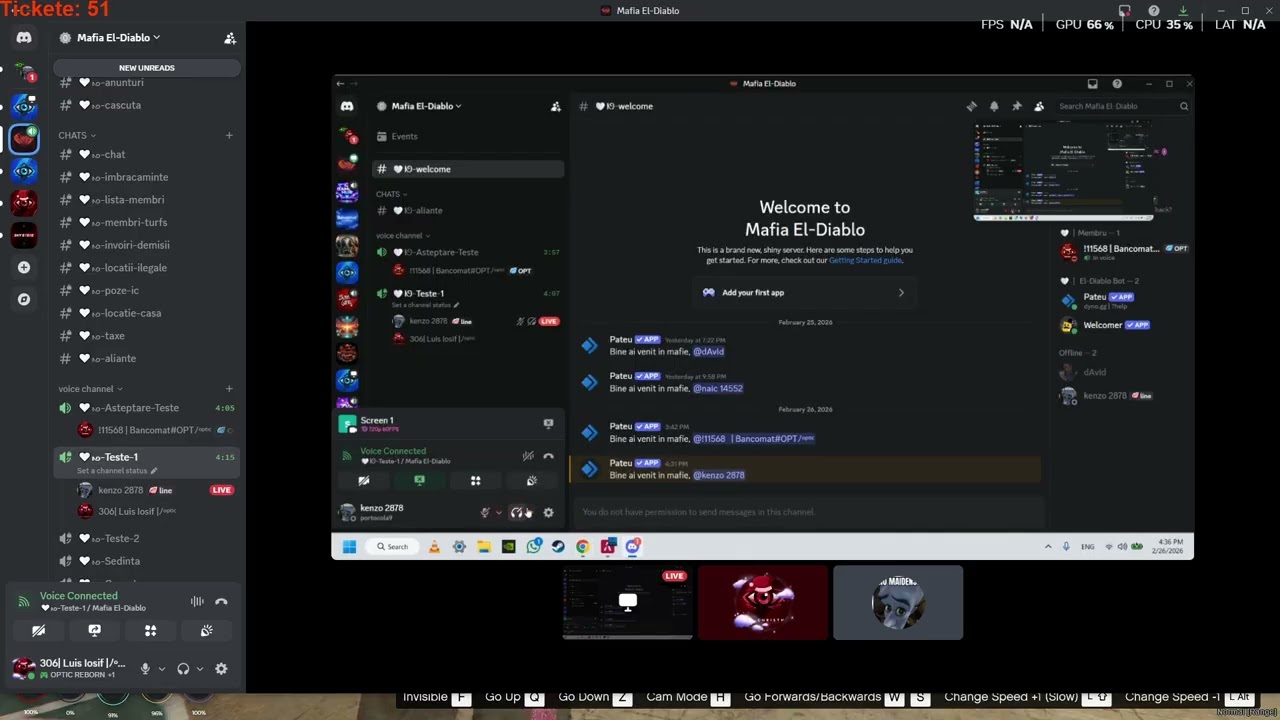Open the taxe channel
Screen dimensions: 1280x720
click(146, 336)
